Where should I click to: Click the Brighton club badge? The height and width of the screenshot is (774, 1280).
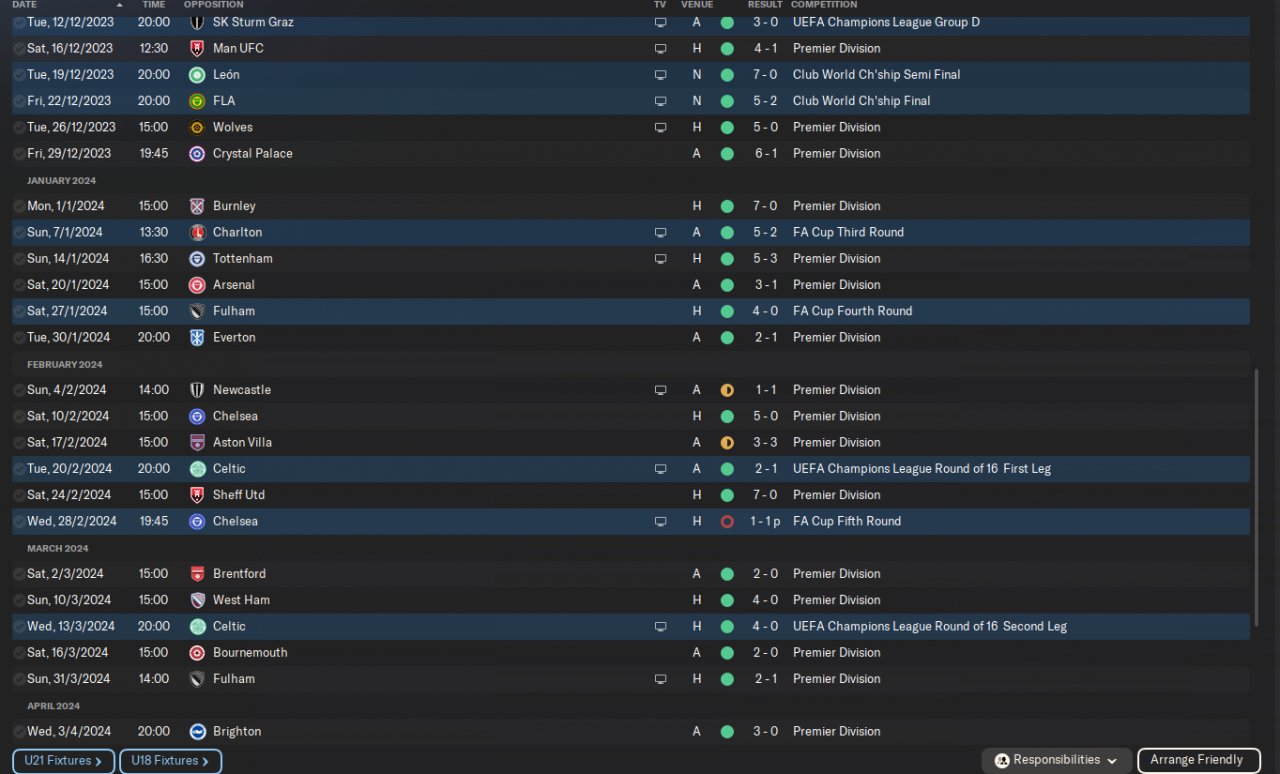click(x=197, y=732)
